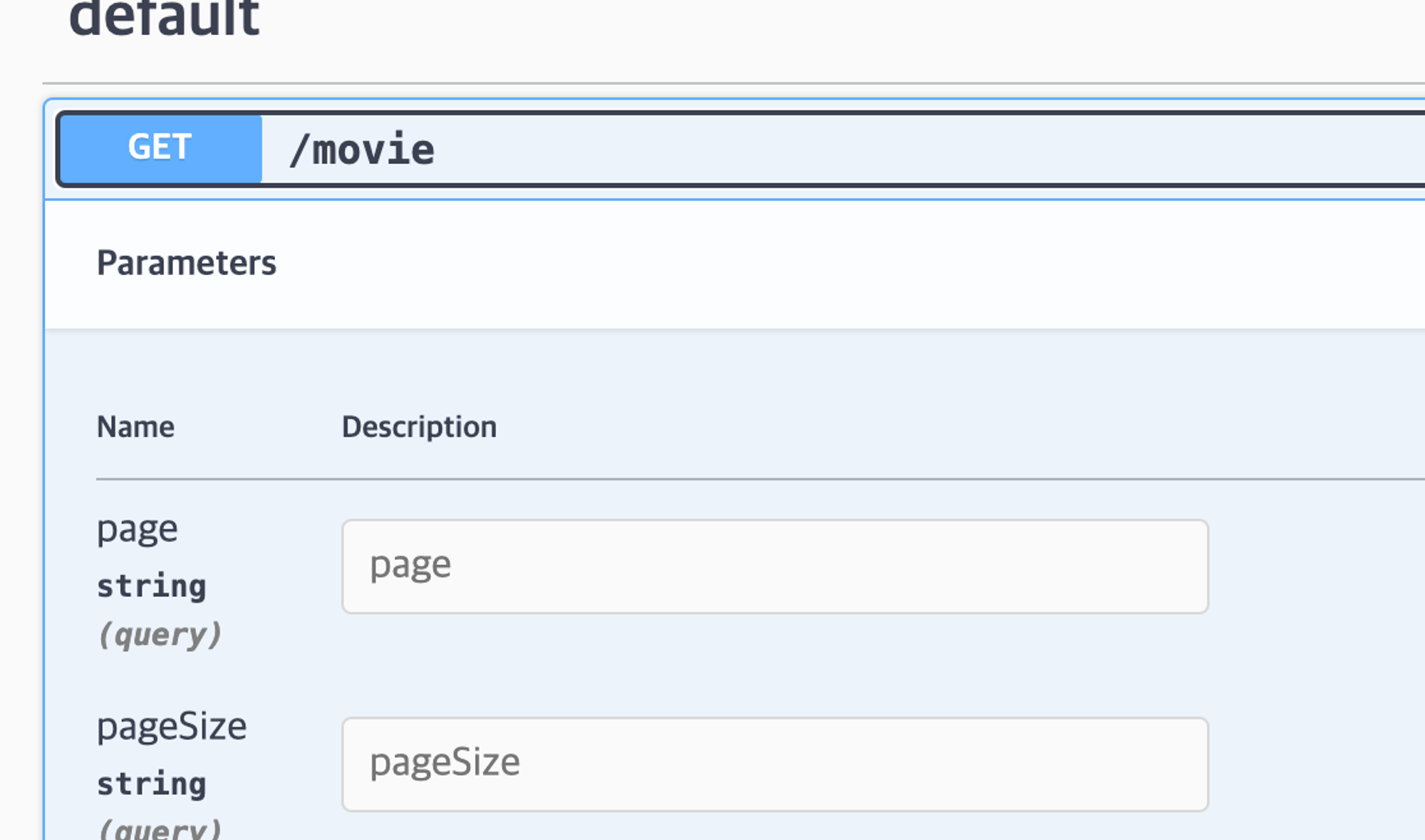Click the string type under pageSize
1425x840 pixels.
click(151, 784)
